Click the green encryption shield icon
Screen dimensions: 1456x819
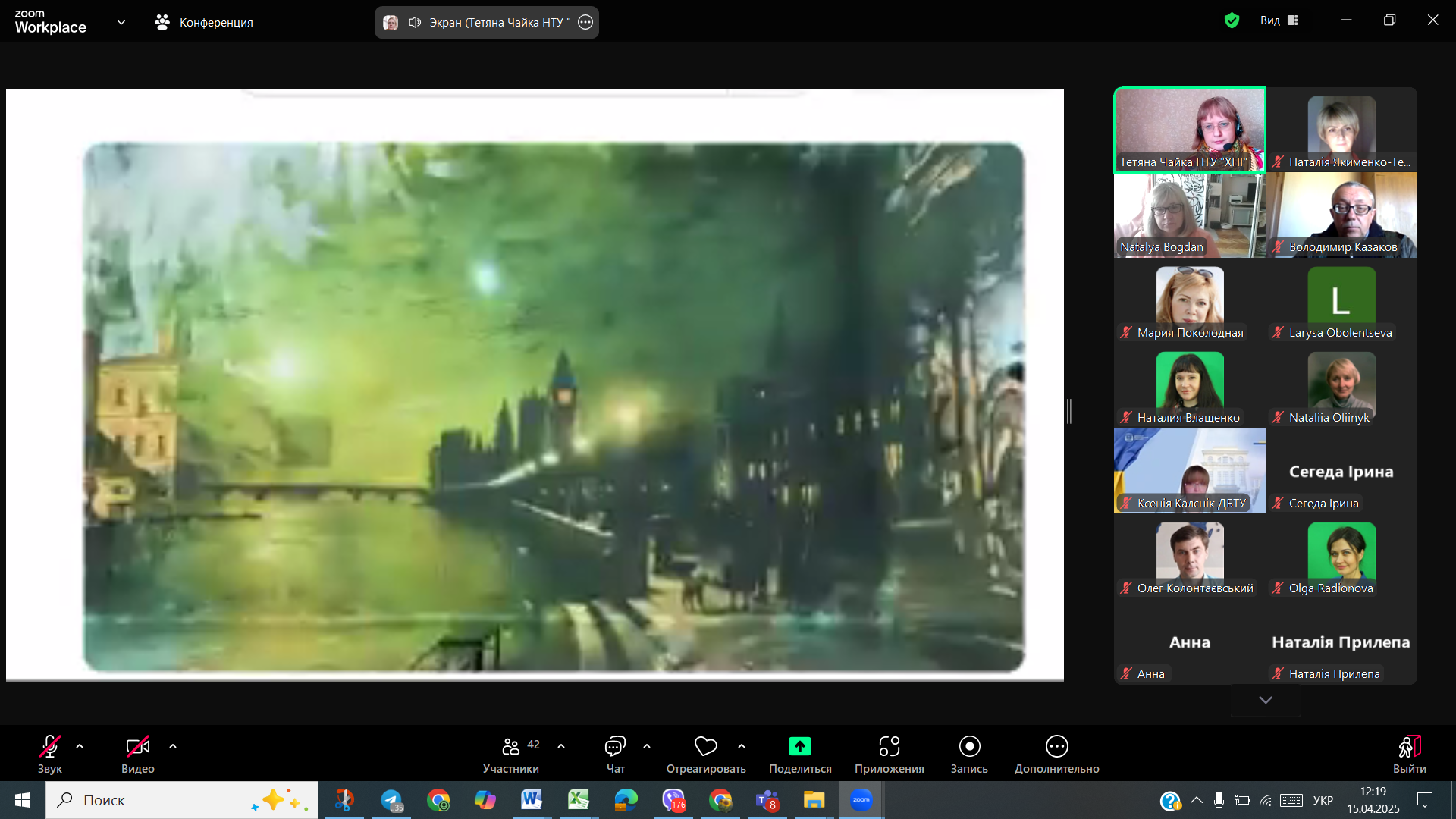tap(1232, 20)
